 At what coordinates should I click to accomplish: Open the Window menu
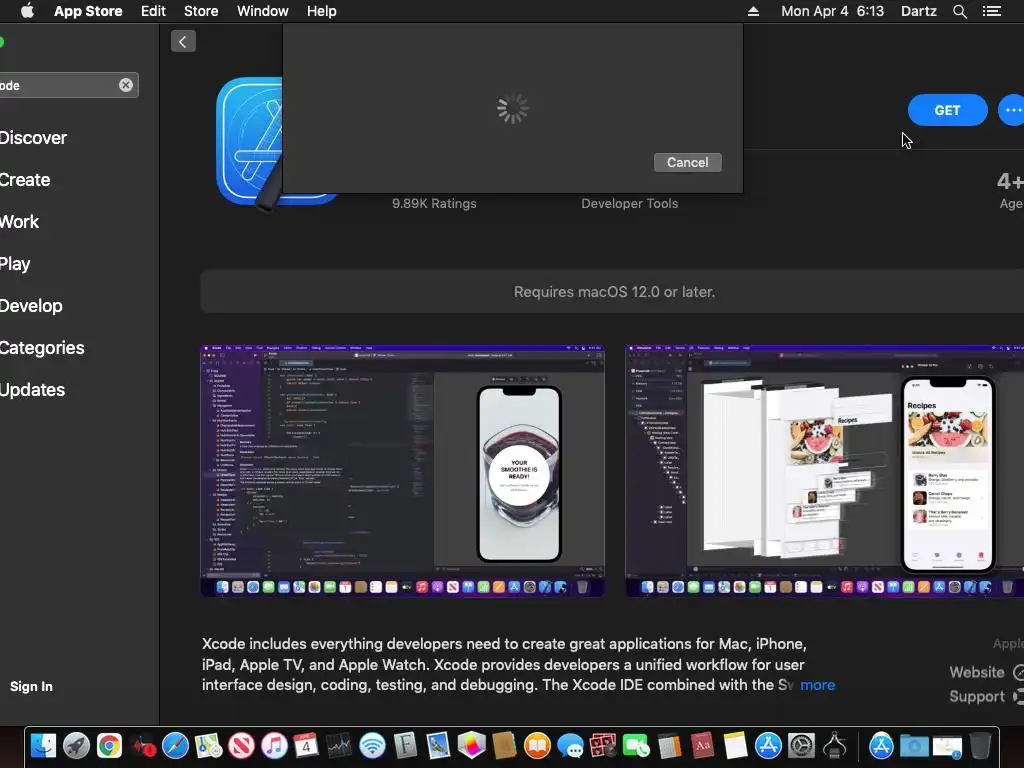tap(263, 11)
